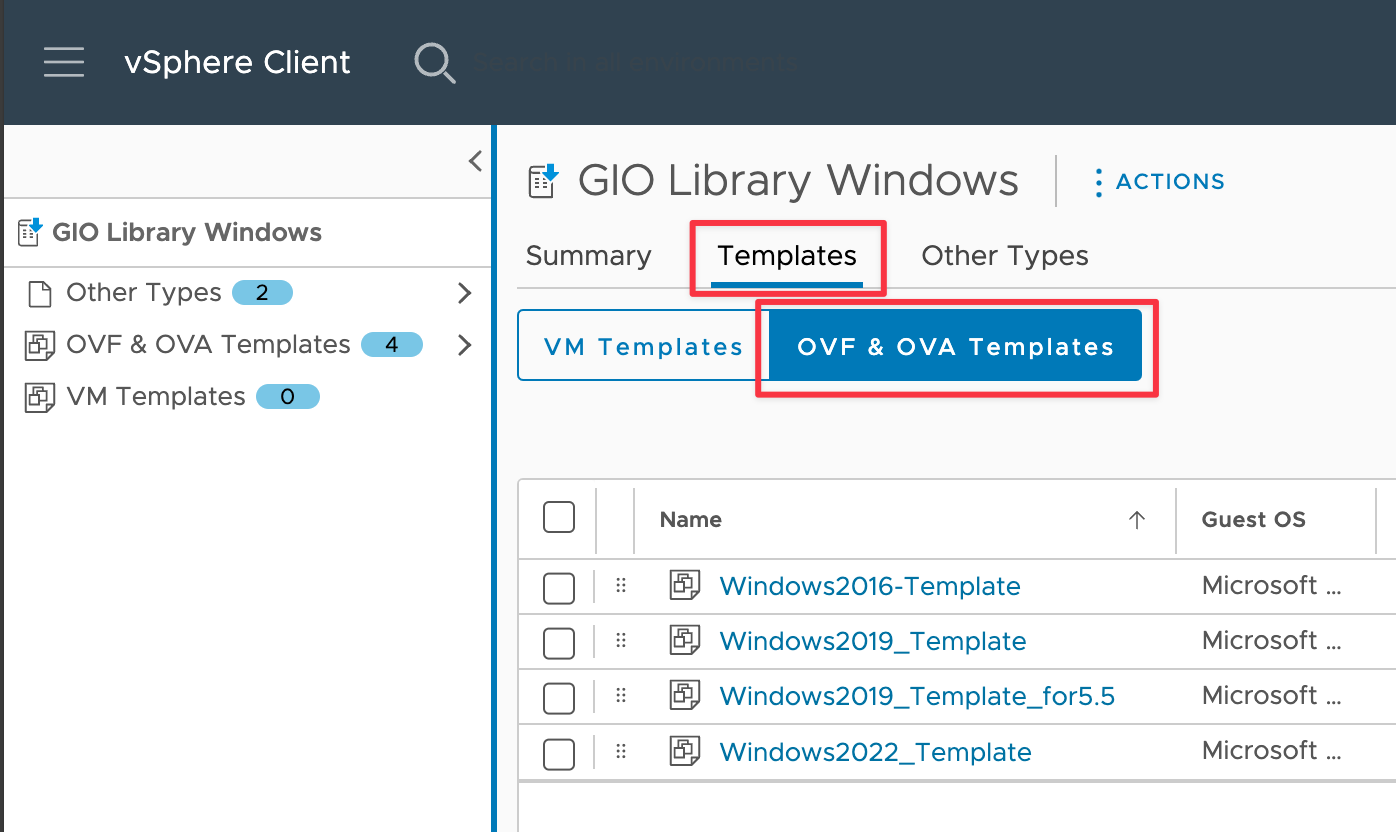Click the OVF & OVA Templates sidebar icon

coord(39,345)
